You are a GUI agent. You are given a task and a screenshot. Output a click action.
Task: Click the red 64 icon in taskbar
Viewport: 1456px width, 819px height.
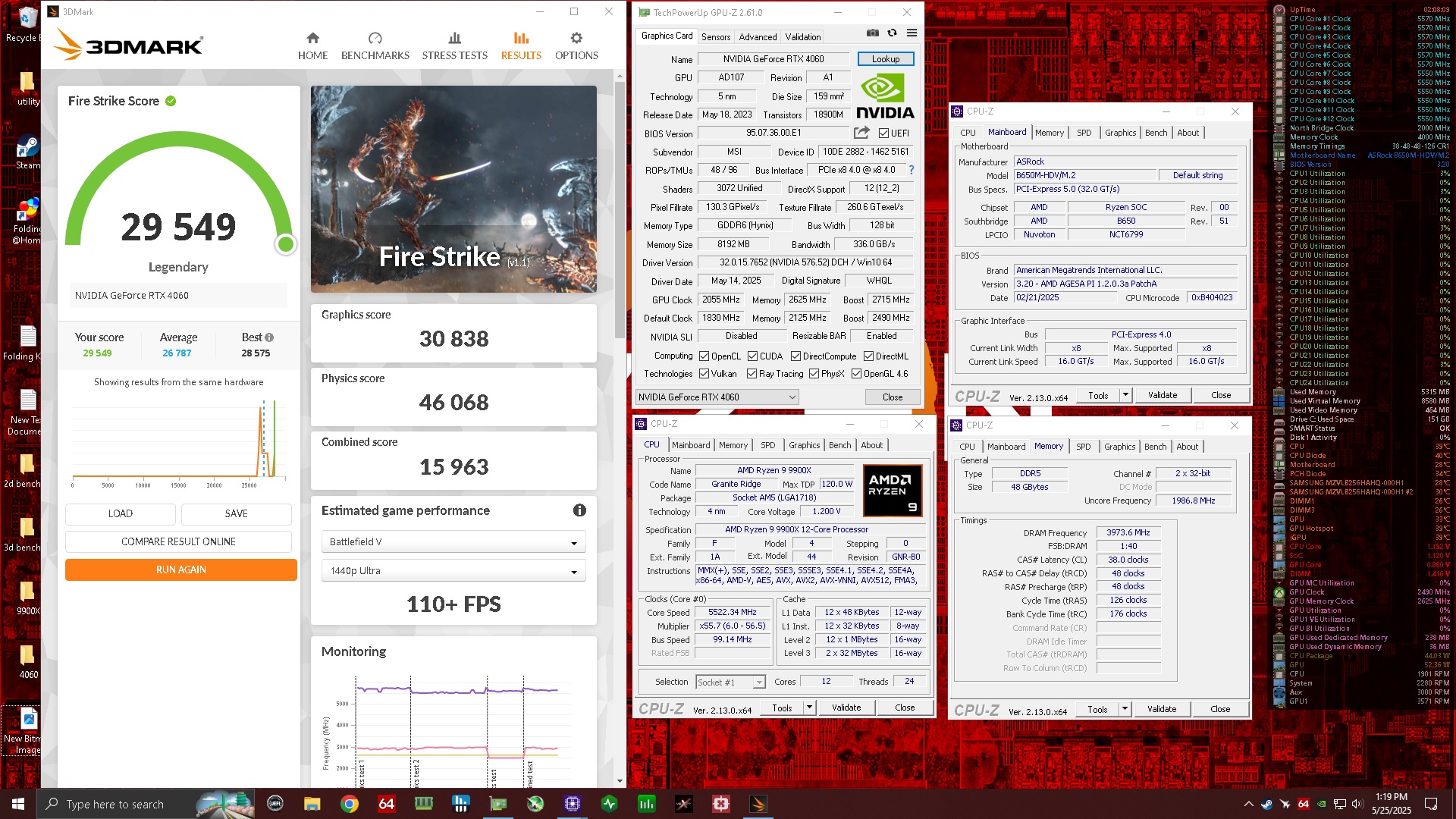tap(386, 804)
